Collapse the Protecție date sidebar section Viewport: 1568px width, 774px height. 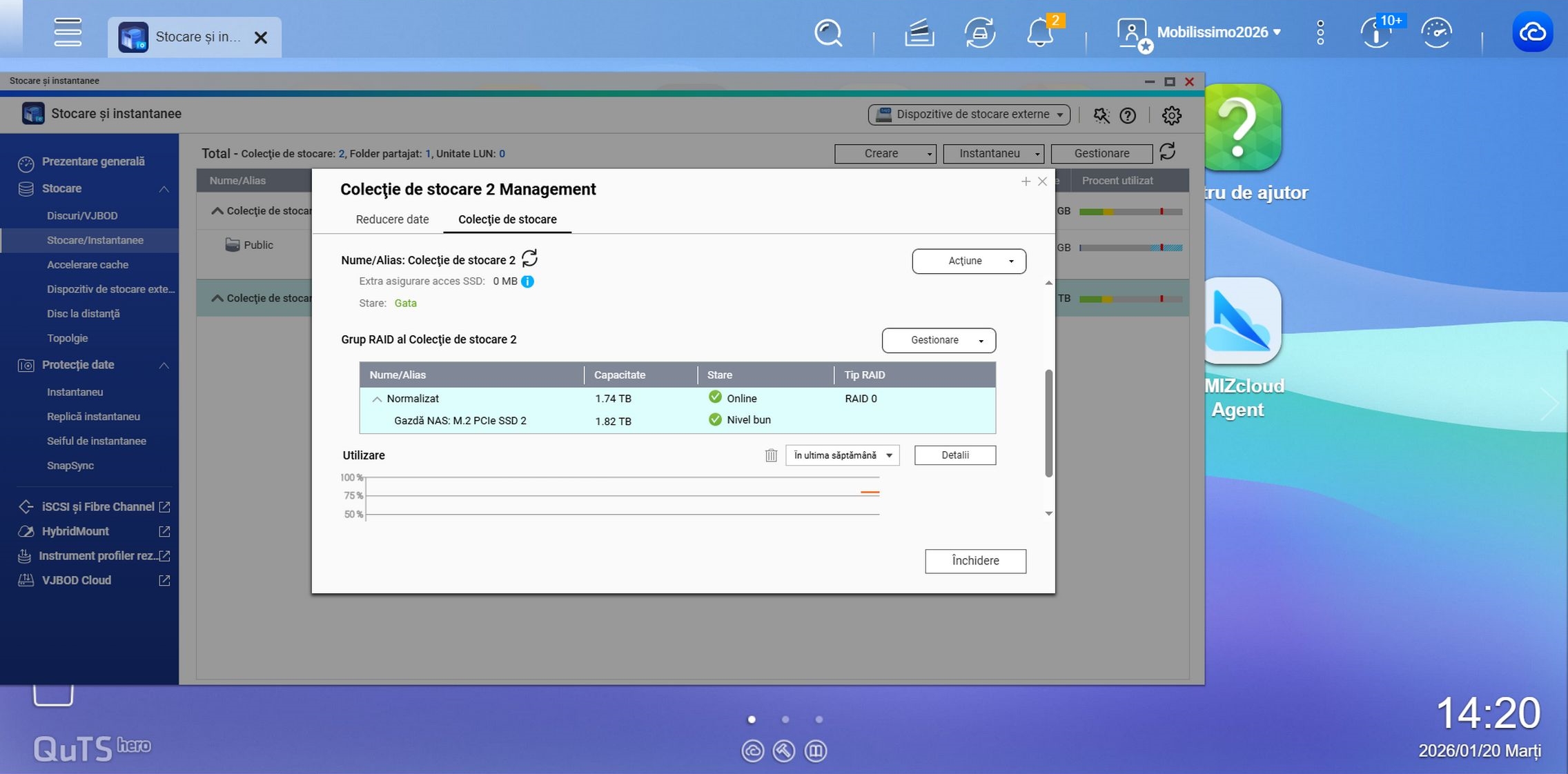164,365
